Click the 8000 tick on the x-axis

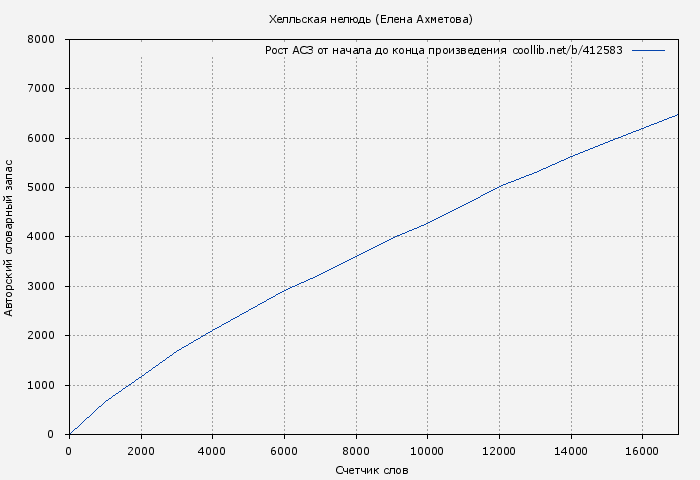pos(355,450)
